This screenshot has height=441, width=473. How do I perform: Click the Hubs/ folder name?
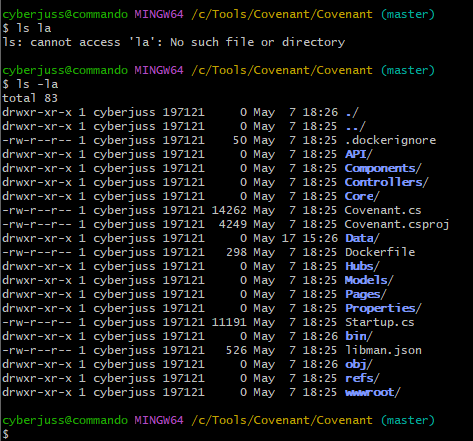click(362, 266)
